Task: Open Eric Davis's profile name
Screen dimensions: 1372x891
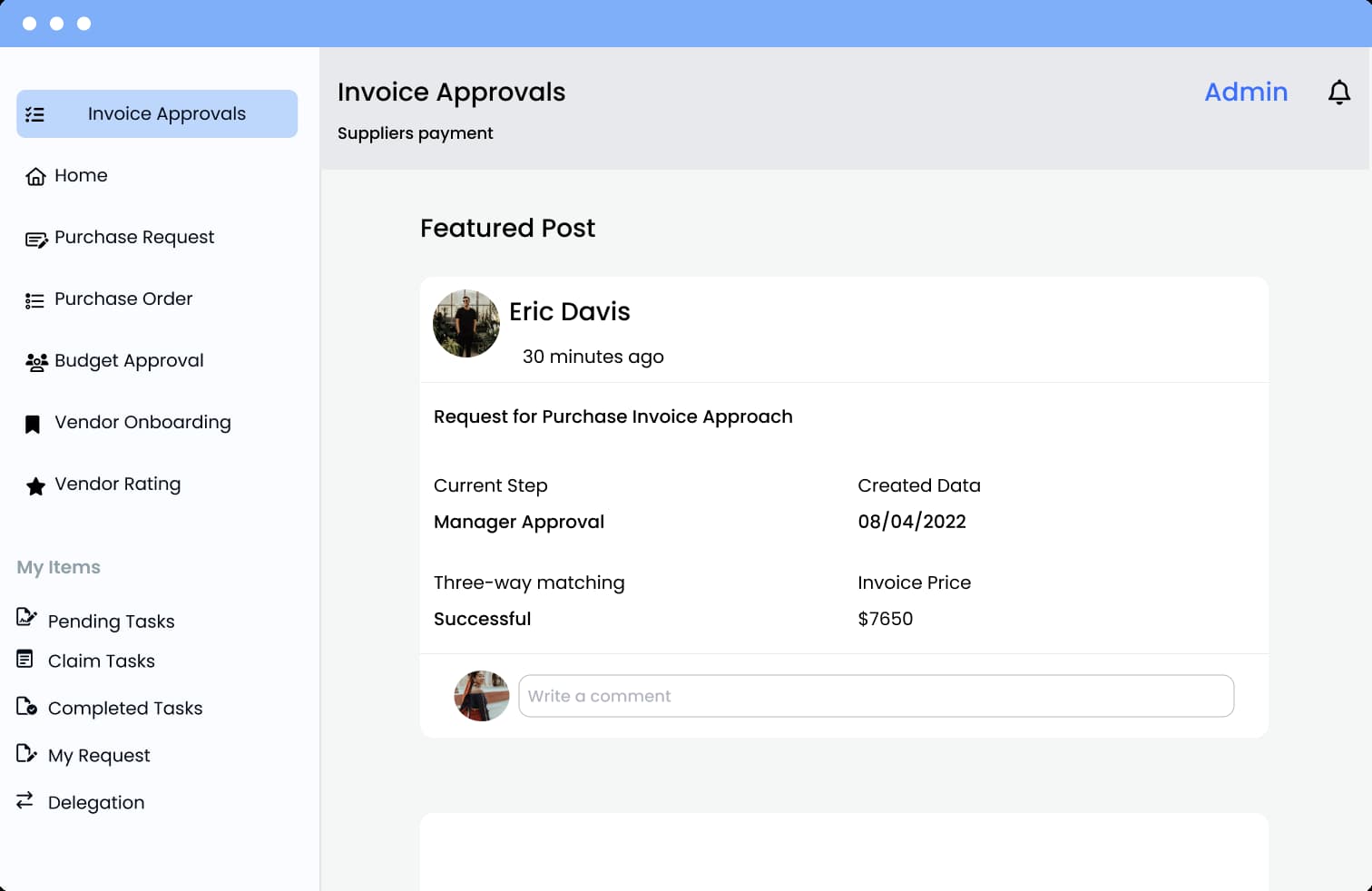Action: pos(569,312)
